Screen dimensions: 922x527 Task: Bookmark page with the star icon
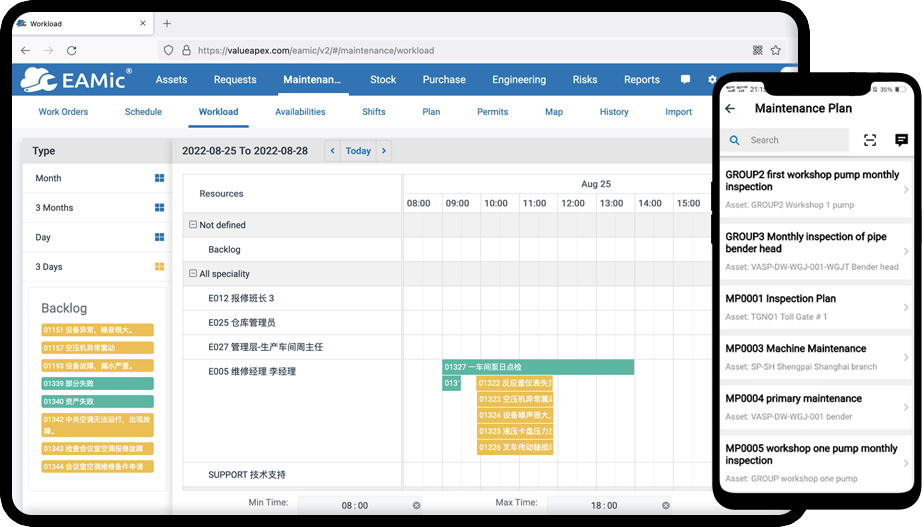tap(776, 51)
